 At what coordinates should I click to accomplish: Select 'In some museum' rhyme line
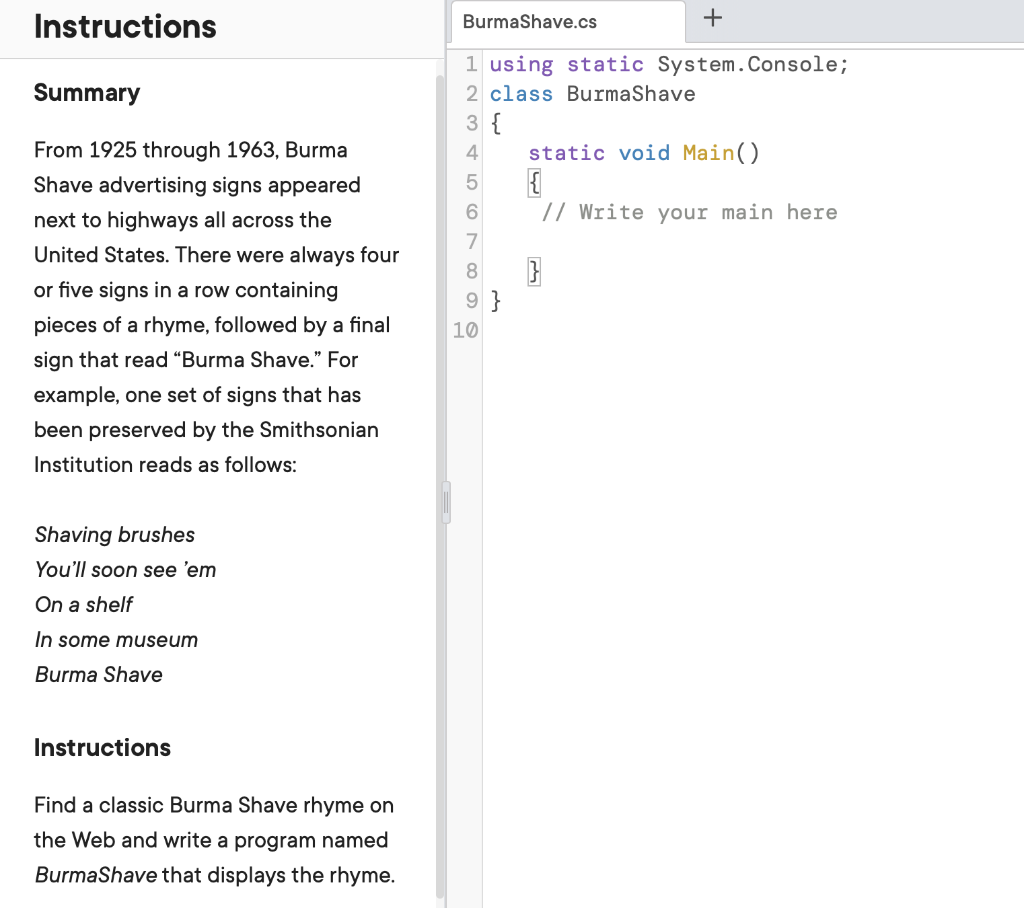(x=116, y=639)
